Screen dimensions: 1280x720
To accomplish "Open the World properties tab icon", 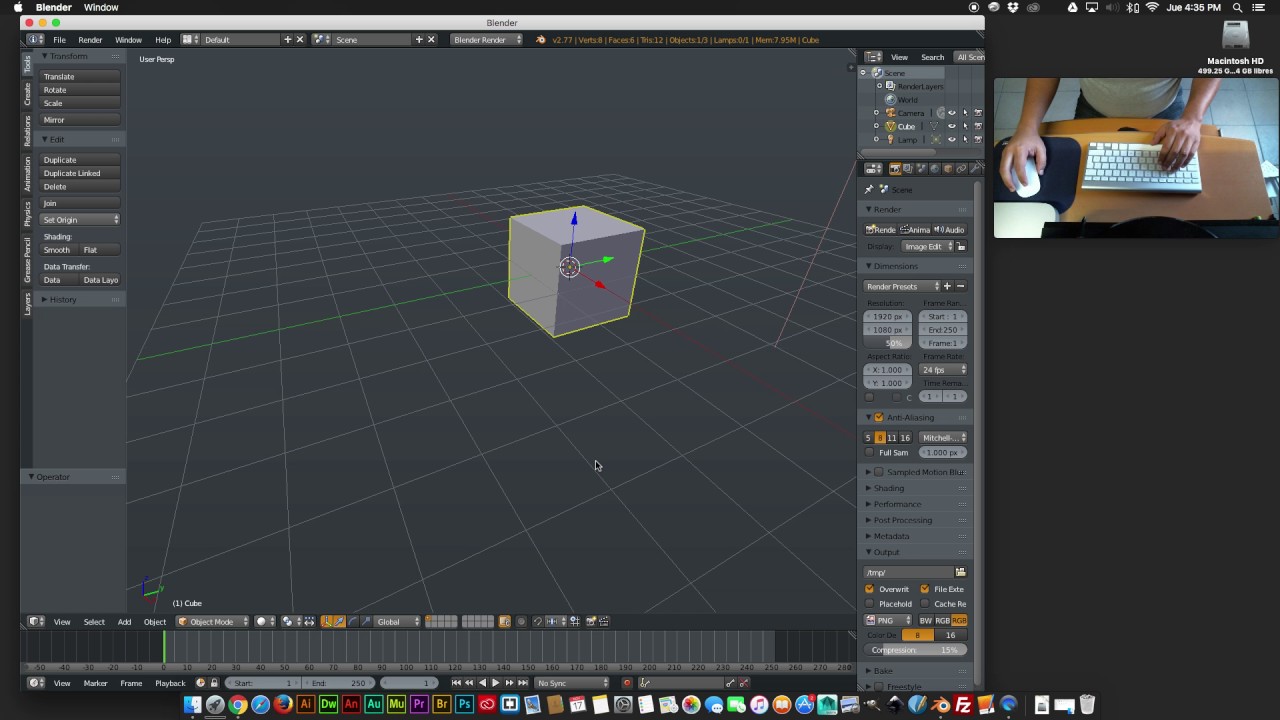I will pyautogui.click(x=934, y=168).
